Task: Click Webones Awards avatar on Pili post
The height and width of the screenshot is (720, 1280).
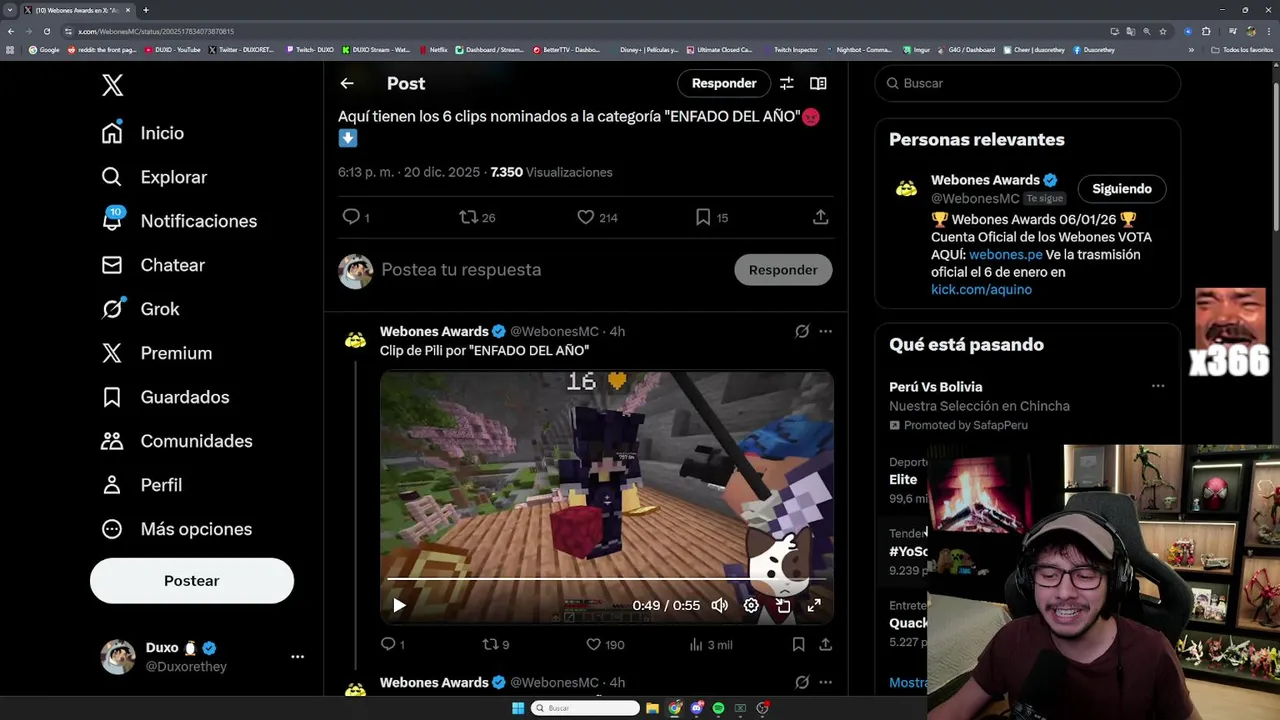Action: (355, 340)
